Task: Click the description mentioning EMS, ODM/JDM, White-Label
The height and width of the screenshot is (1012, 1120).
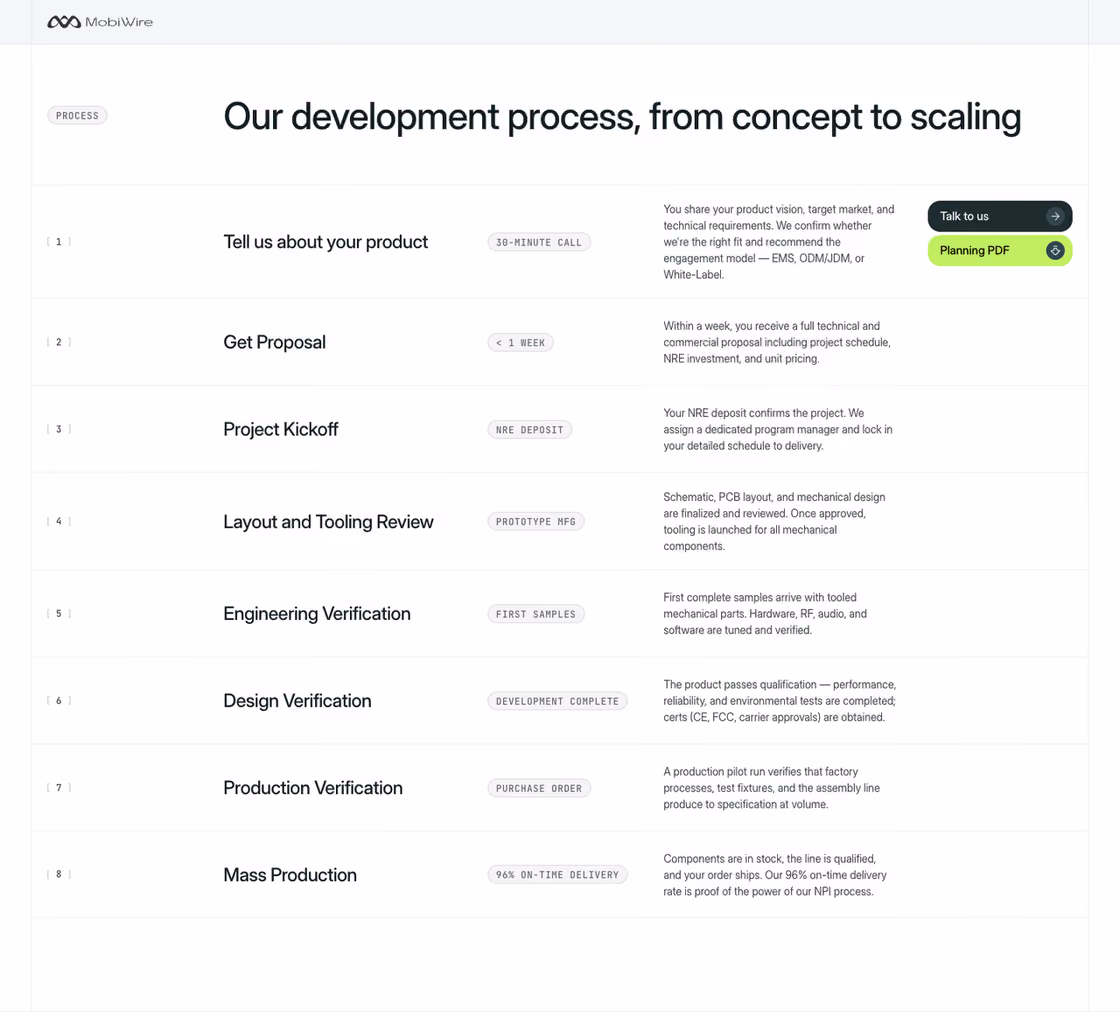Action: coord(779,242)
